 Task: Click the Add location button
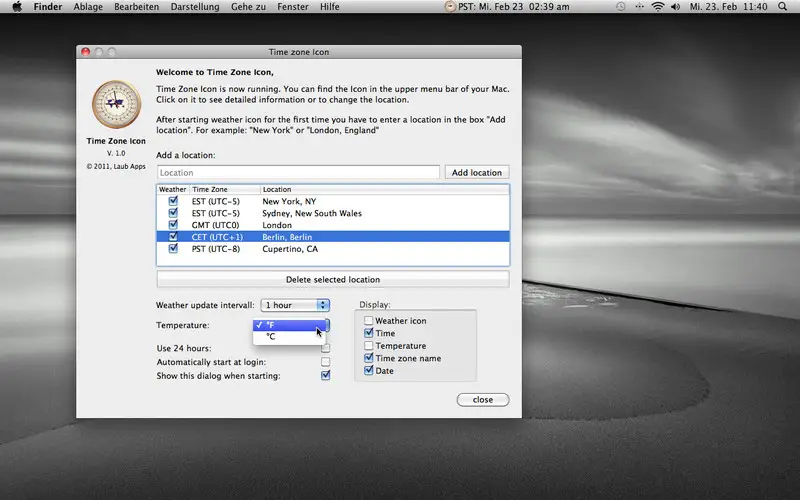477,172
